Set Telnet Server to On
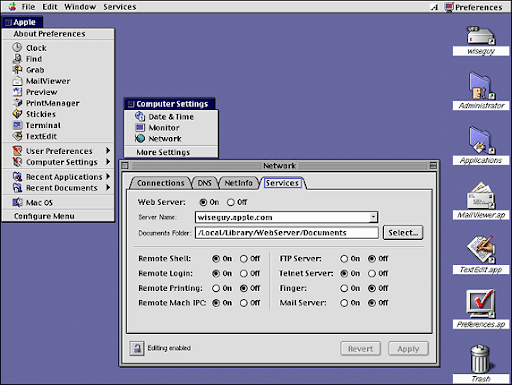The image size is (512, 385). (344, 274)
